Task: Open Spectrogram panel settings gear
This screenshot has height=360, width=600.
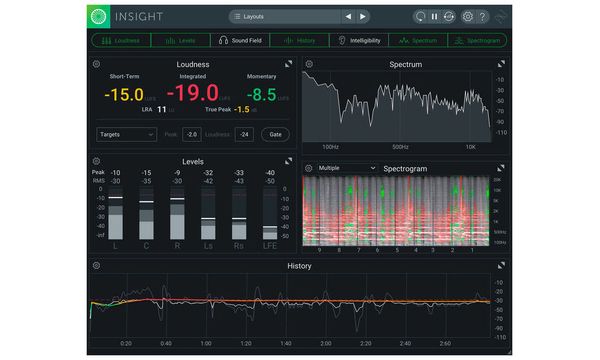Action: click(309, 168)
